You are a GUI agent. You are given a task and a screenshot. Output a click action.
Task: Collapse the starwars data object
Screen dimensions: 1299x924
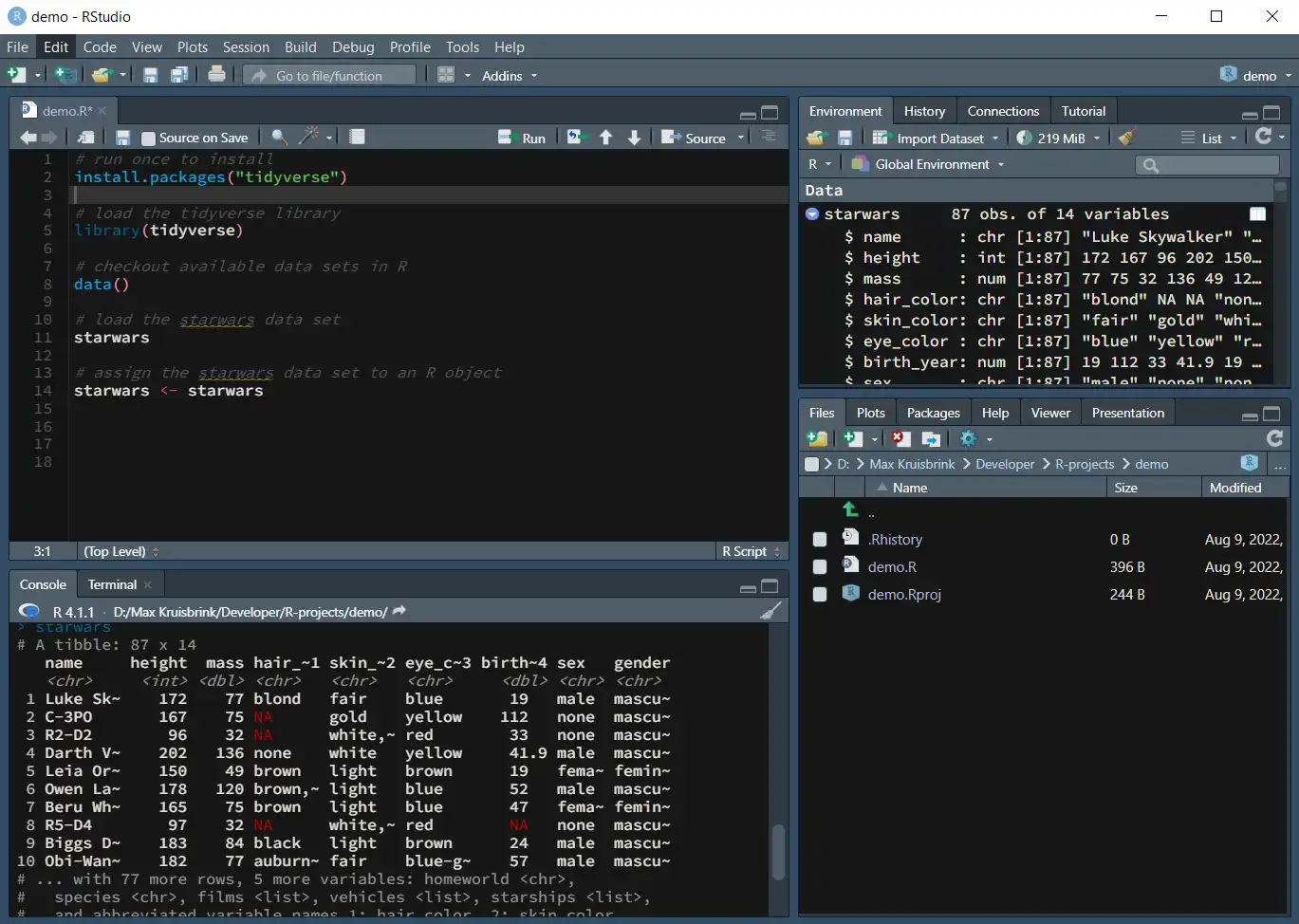812,214
